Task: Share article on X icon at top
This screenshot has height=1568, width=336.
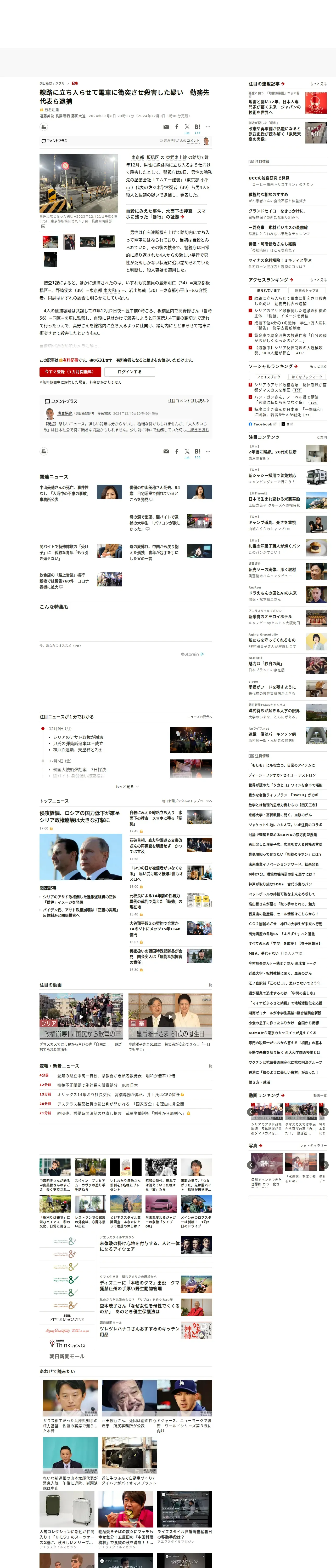Action: (187, 126)
